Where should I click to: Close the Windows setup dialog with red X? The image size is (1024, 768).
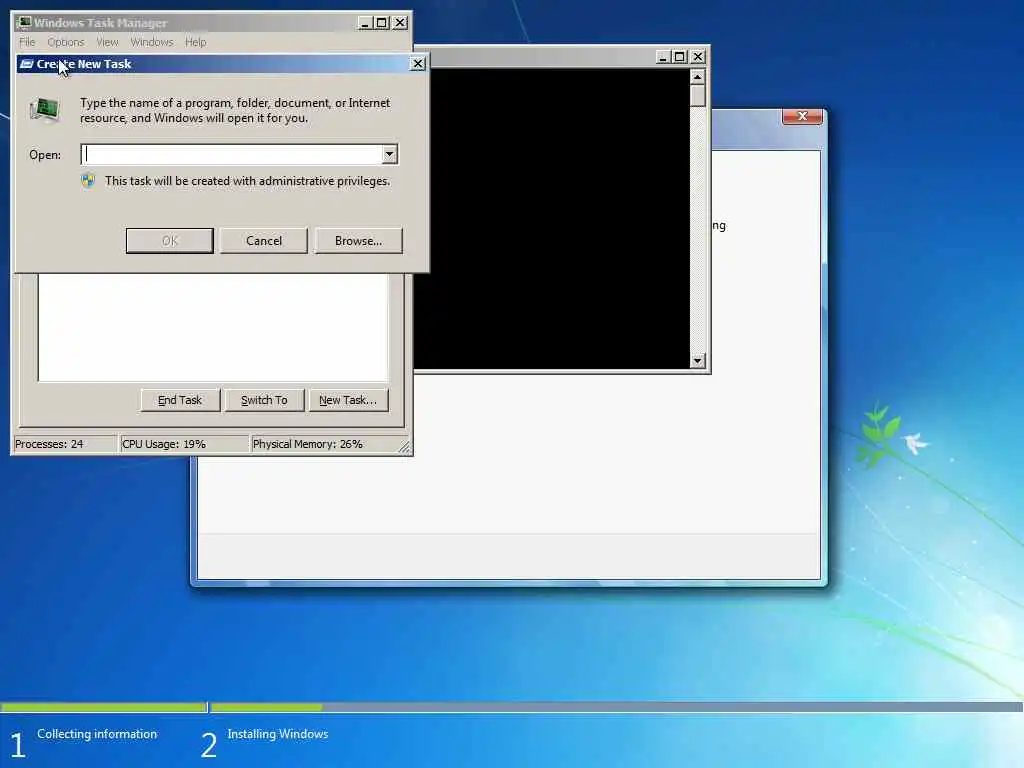tap(803, 116)
